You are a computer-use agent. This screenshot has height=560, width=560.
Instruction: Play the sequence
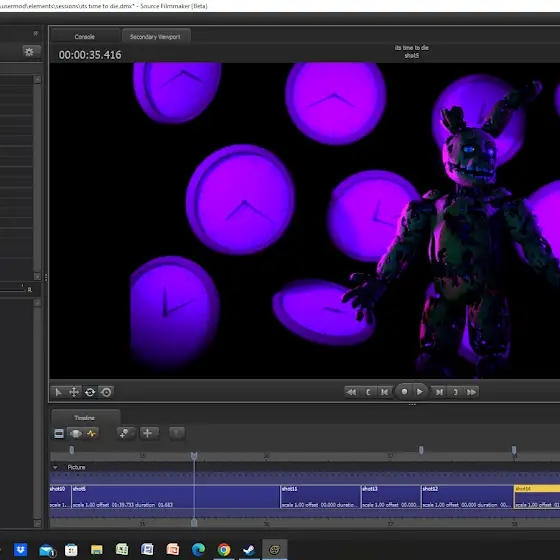click(420, 392)
